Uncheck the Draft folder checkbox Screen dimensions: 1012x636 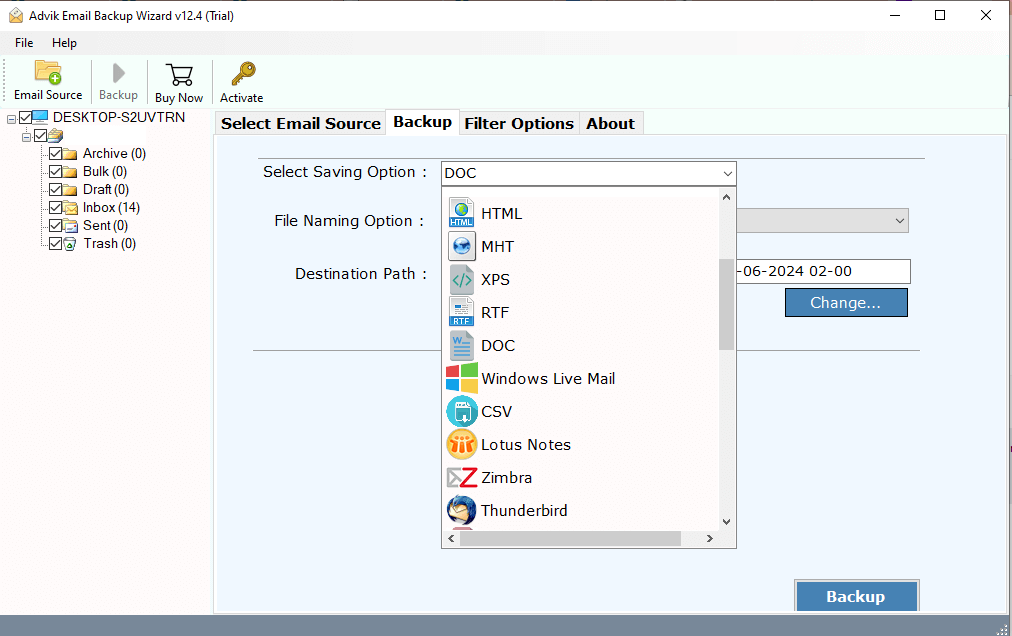coord(56,190)
